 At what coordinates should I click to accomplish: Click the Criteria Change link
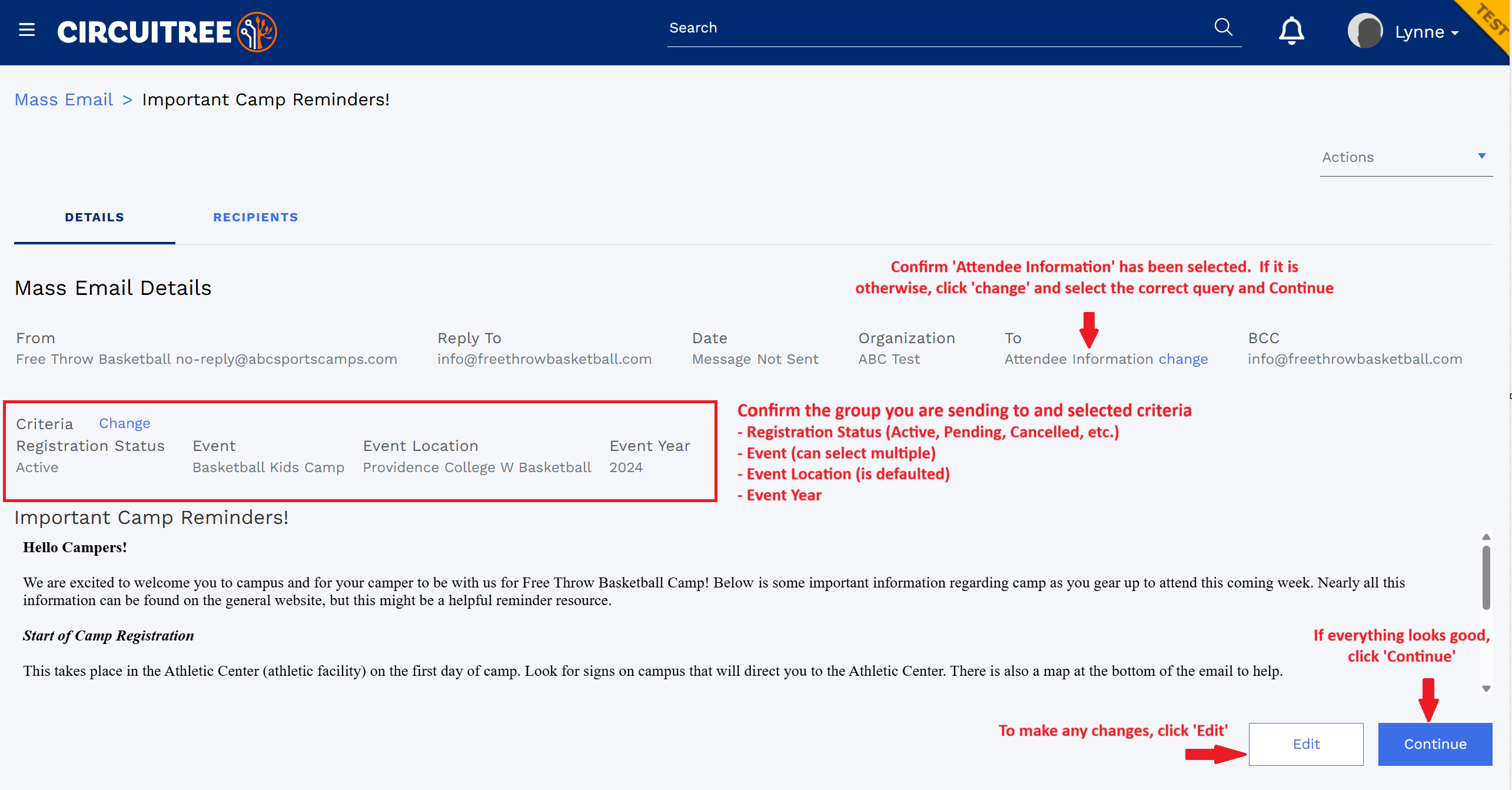tap(125, 423)
